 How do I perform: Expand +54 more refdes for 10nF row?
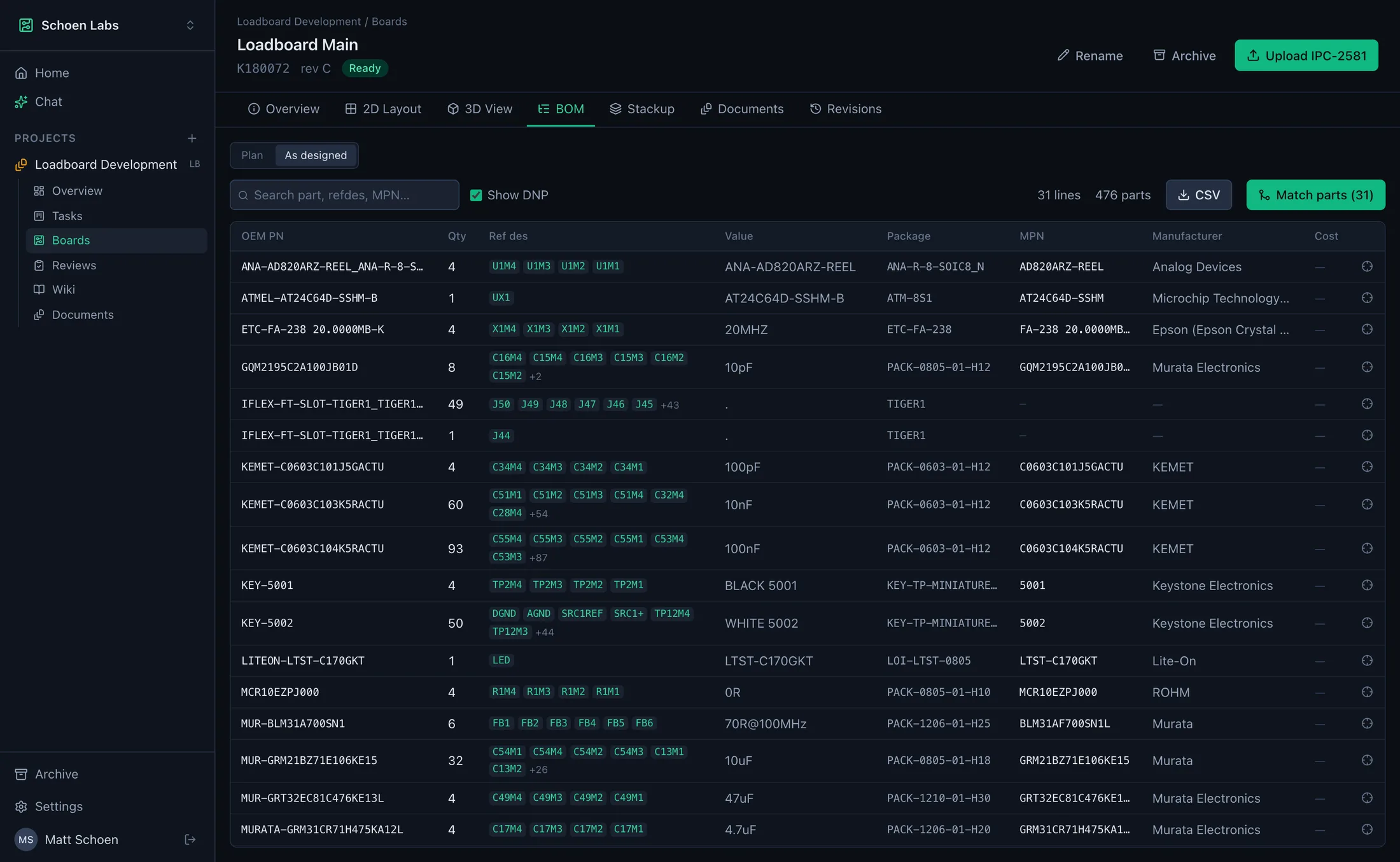(538, 514)
